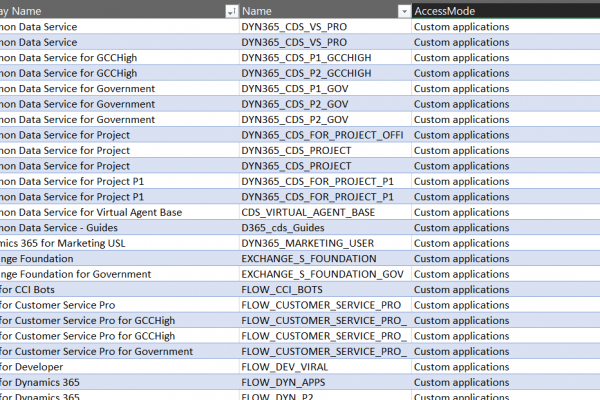Screen dimensions: 600x400
Task: Click the DYN365_CDS_P1_GOV cell
Action: [x=325, y=89]
